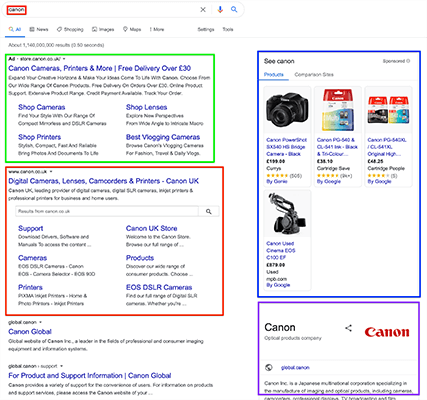Expand the dropdown beside www.canon.co.uk
This screenshot has width=427, height=400.
(51, 172)
